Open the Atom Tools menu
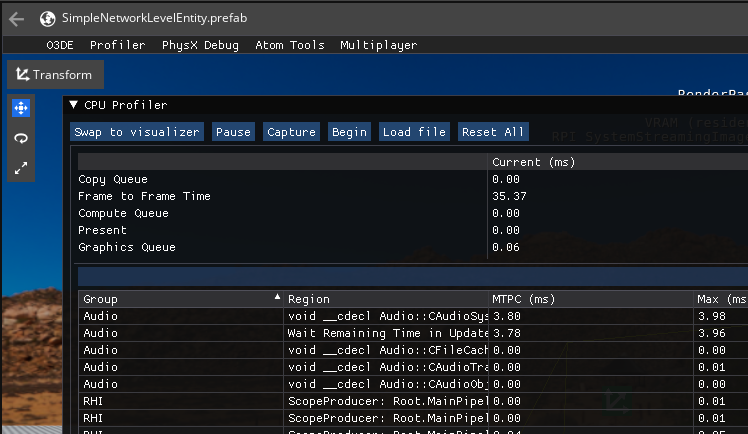 coord(290,45)
